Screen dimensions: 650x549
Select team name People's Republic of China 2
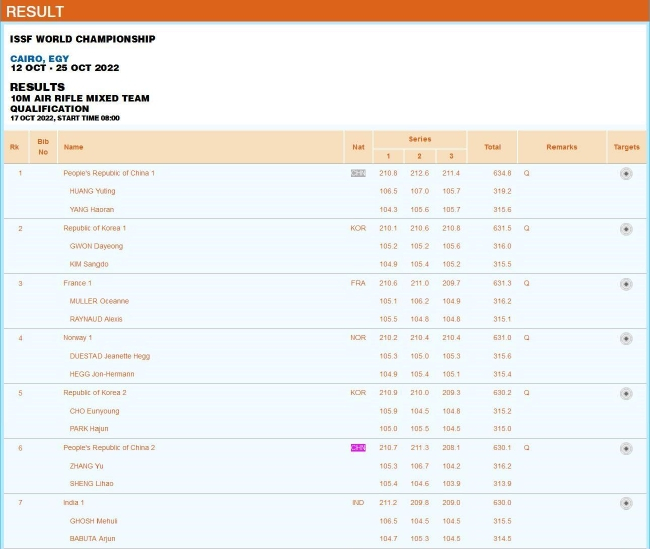coord(109,447)
